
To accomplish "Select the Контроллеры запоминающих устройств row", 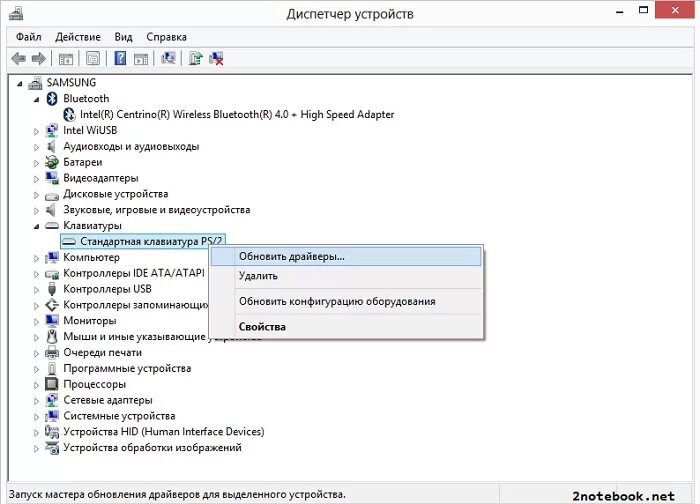I will tap(136, 305).
